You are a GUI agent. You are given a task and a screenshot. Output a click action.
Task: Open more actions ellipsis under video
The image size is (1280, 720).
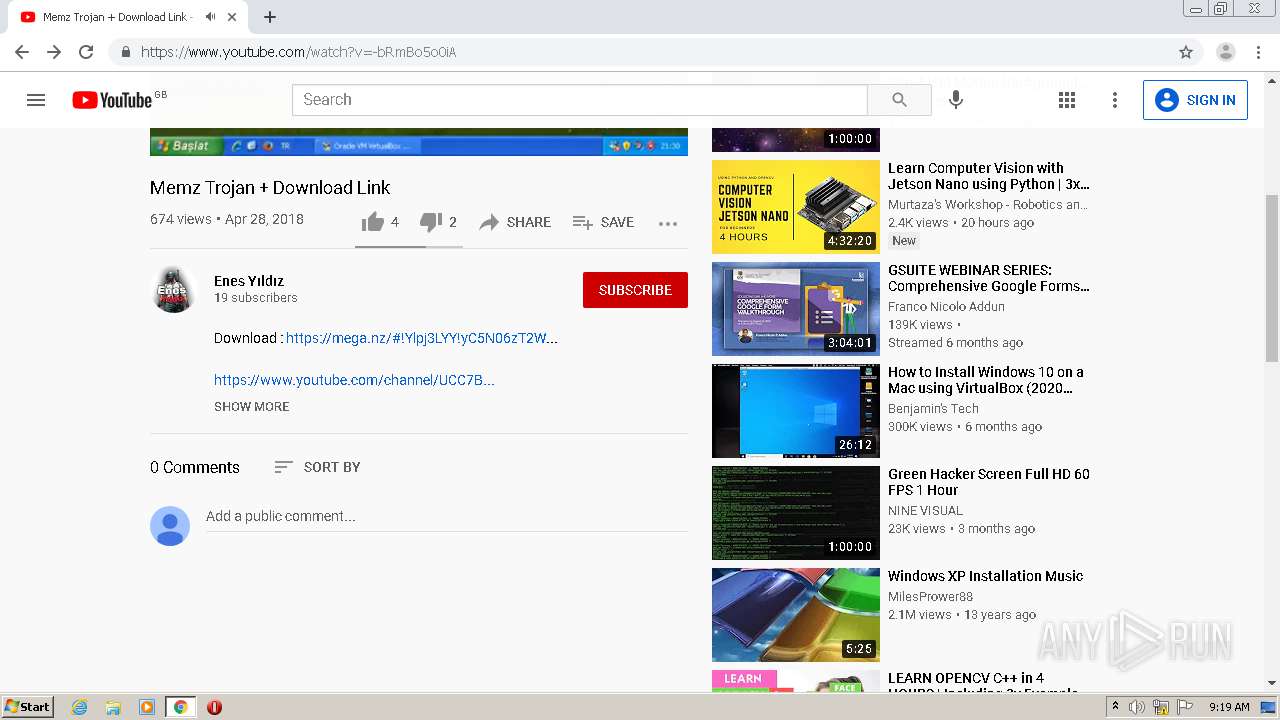click(668, 223)
